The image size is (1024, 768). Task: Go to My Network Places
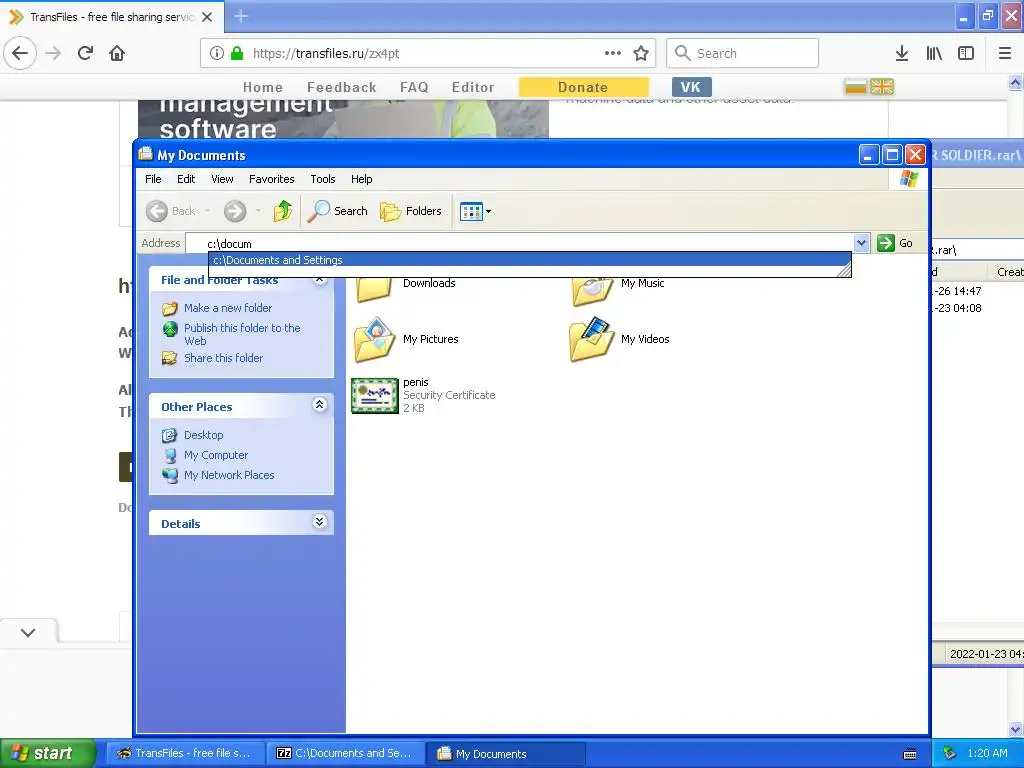229,475
